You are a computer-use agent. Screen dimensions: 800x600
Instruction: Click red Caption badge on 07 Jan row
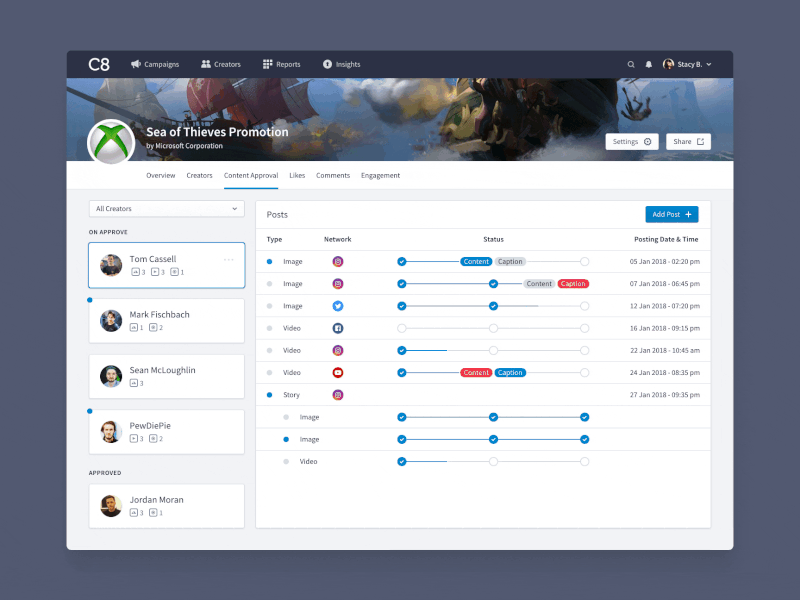click(573, 284)
